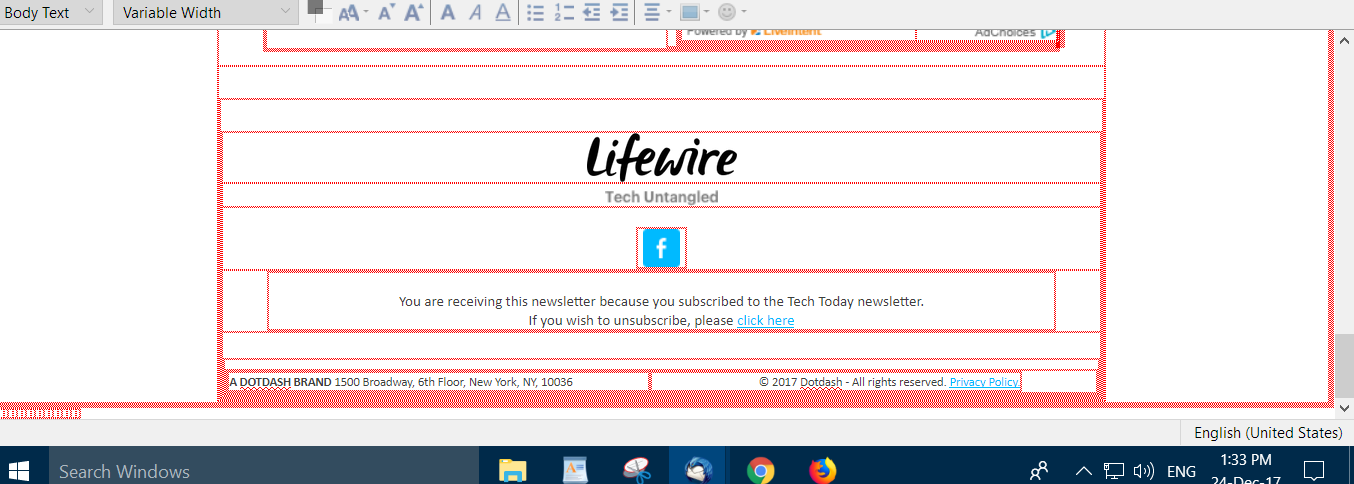1354x484 pixels.
Task: Increase font size with larger A icon
Action: coord(414,13)
